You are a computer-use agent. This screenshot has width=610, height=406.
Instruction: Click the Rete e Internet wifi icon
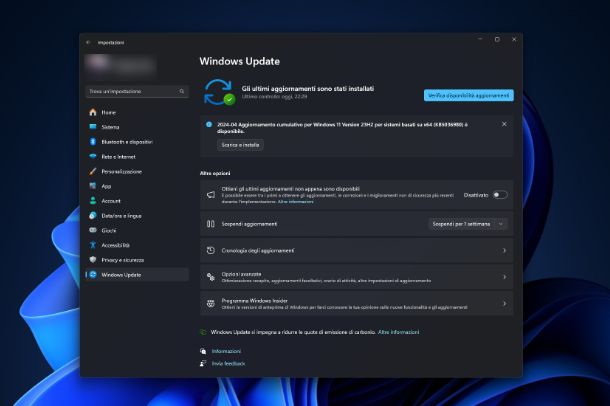[93, 156]
